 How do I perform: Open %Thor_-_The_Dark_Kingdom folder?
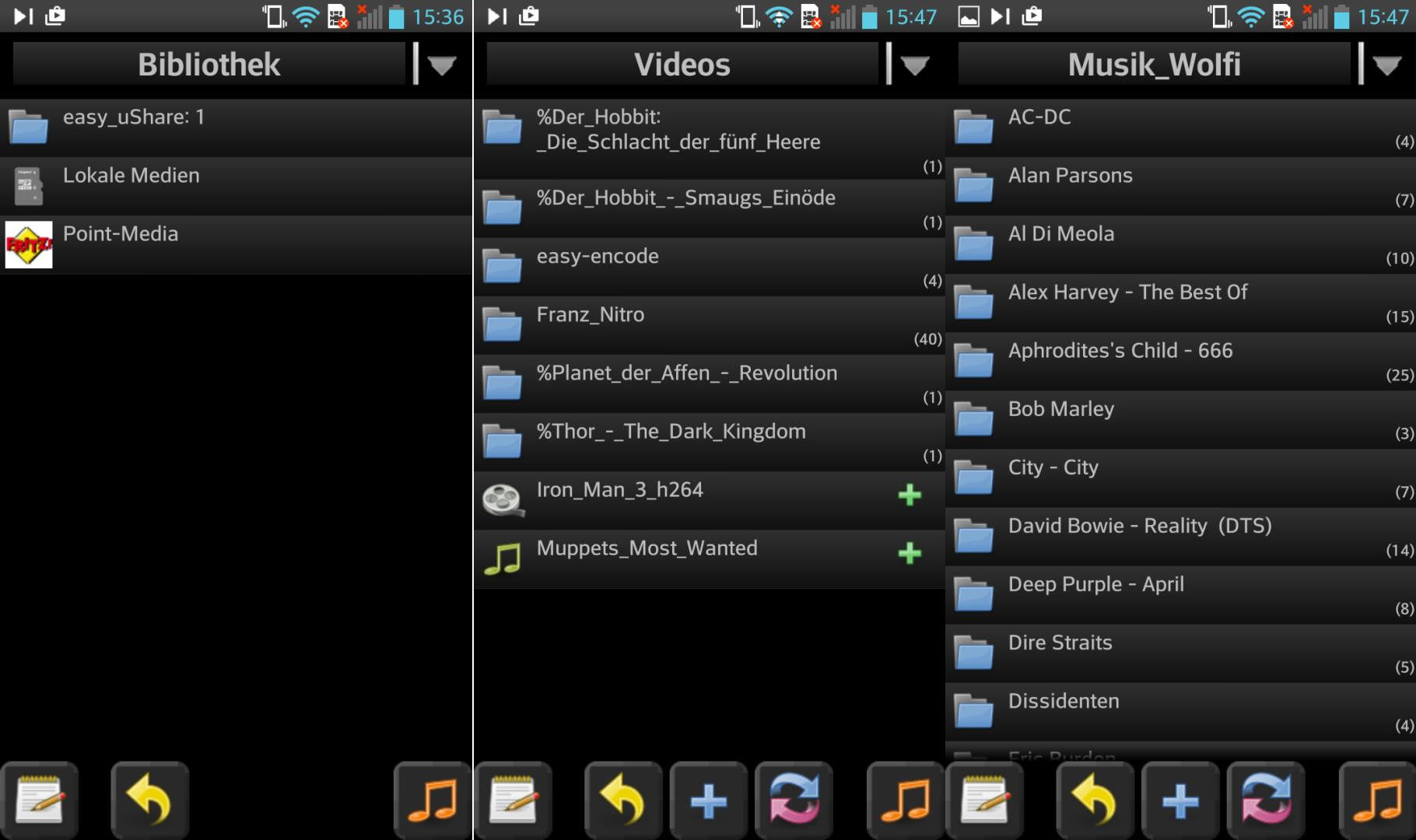(710, 442)
